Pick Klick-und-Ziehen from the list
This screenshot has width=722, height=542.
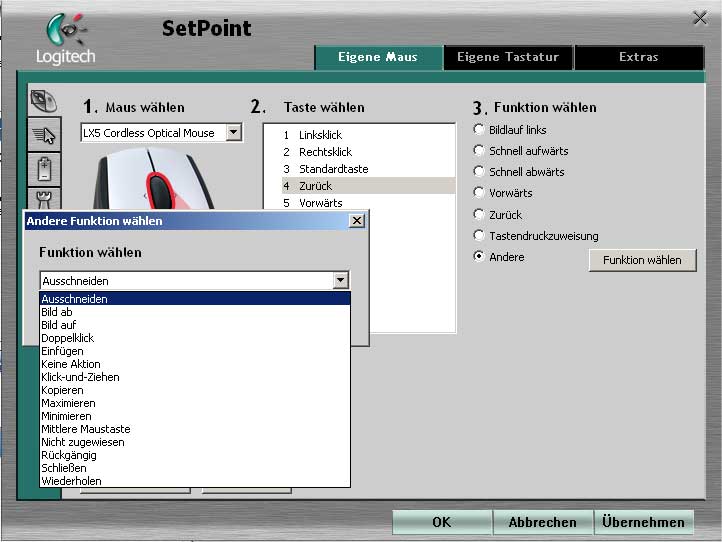195,377
